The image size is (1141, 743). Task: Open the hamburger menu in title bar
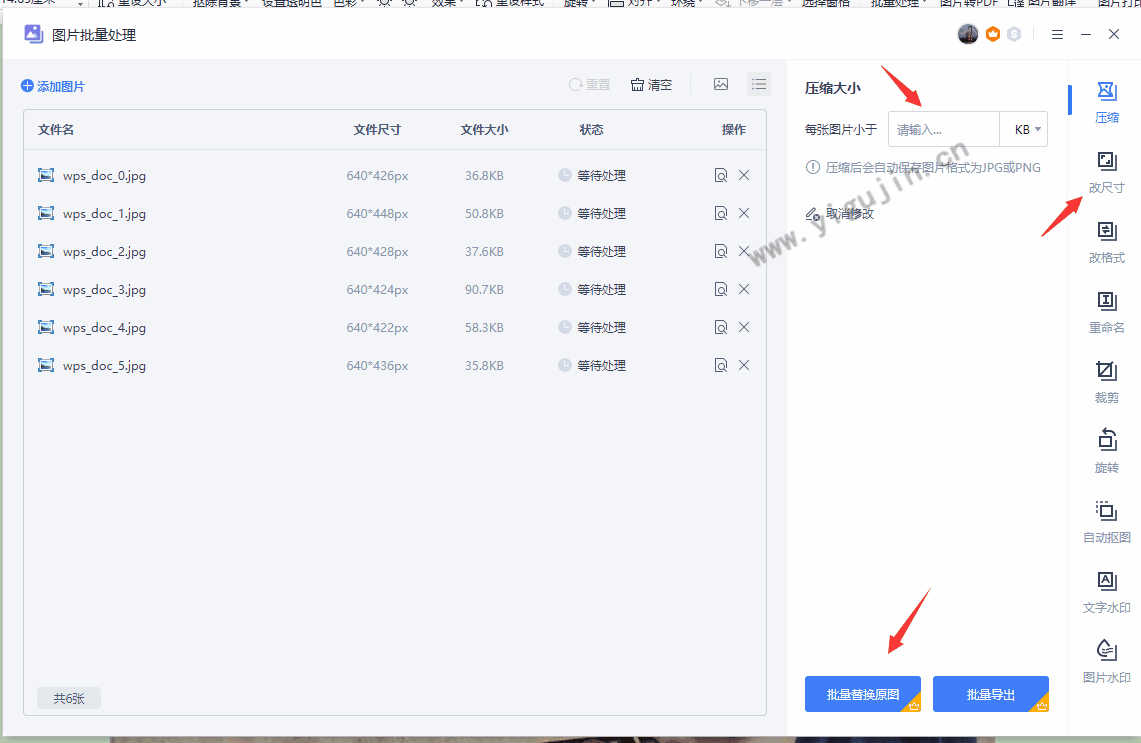1057,34
